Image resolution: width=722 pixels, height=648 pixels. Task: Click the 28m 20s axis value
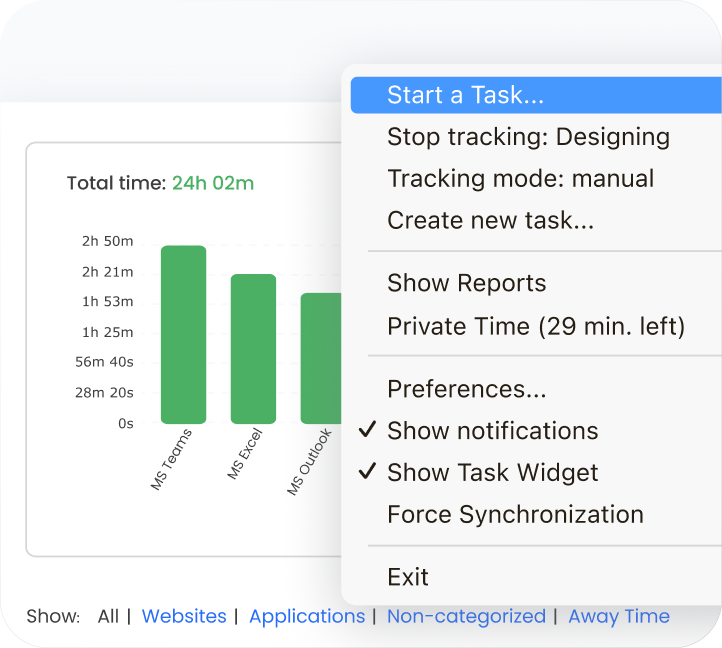(105, 393)
